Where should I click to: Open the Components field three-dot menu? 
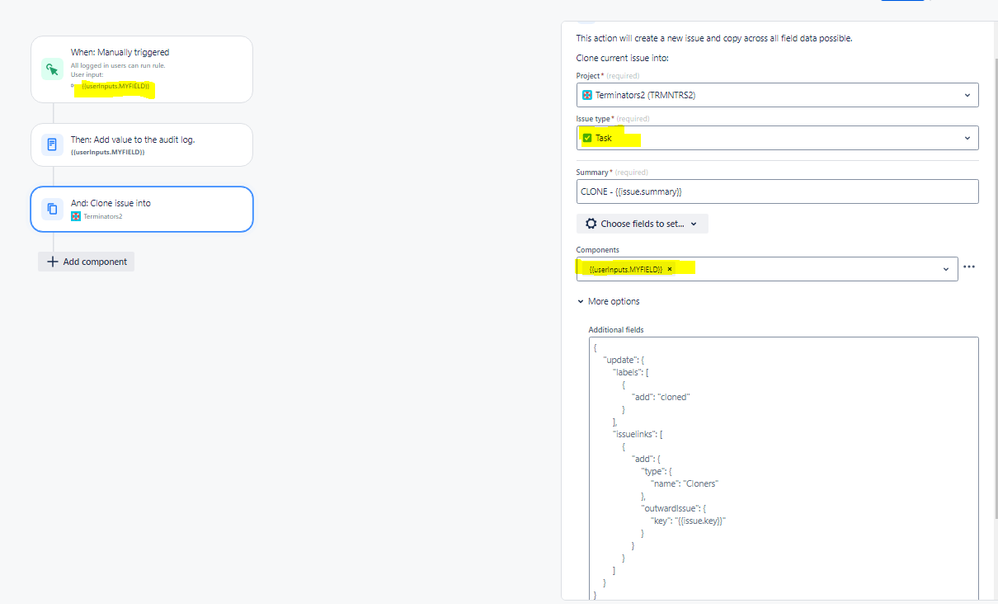pos(969,267)
